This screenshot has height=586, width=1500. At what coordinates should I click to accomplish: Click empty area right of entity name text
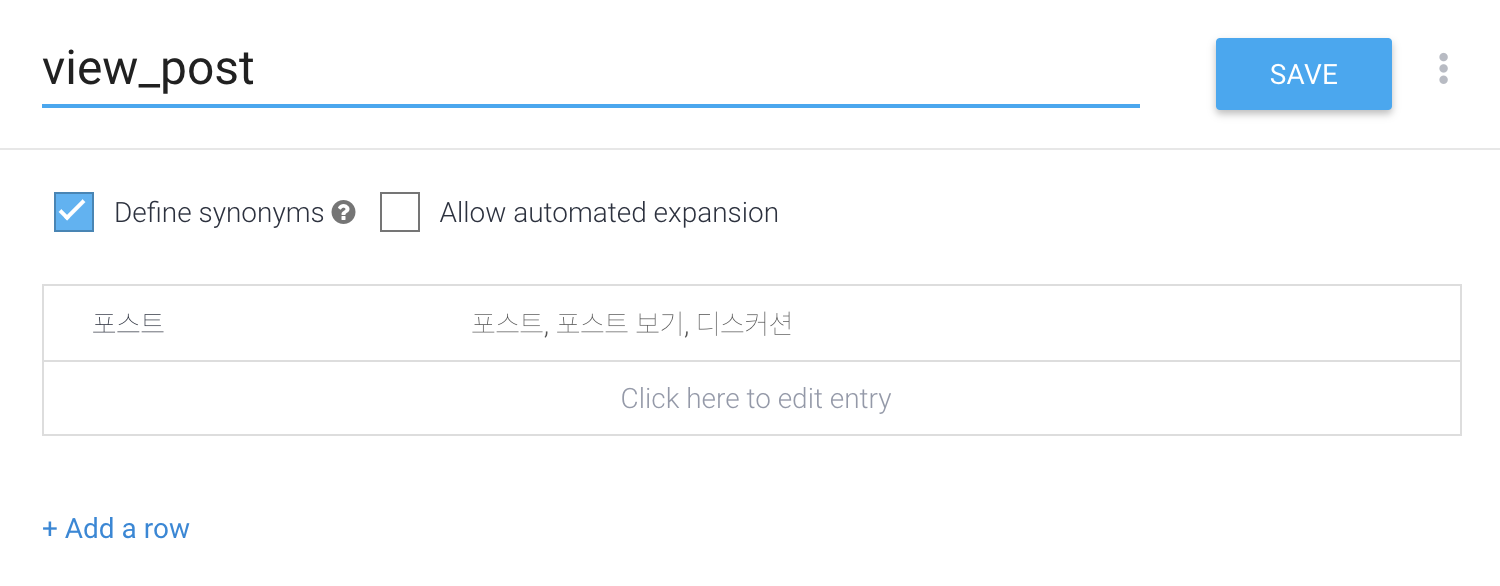[700, 68]
